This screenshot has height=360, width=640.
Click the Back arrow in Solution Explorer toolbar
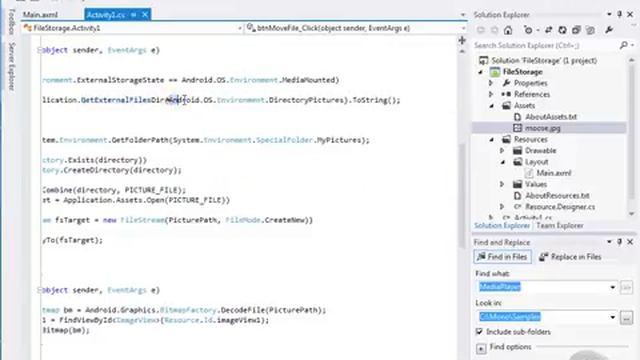click(x=480, y=30)
